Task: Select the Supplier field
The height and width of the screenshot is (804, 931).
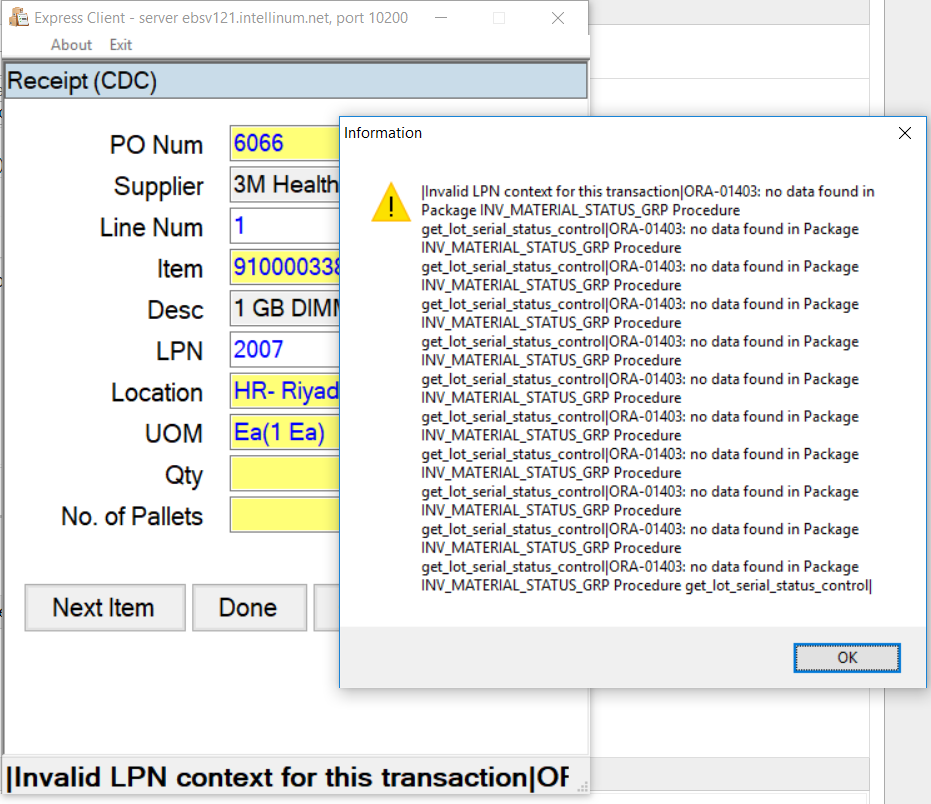Action: tap(284, 185)
